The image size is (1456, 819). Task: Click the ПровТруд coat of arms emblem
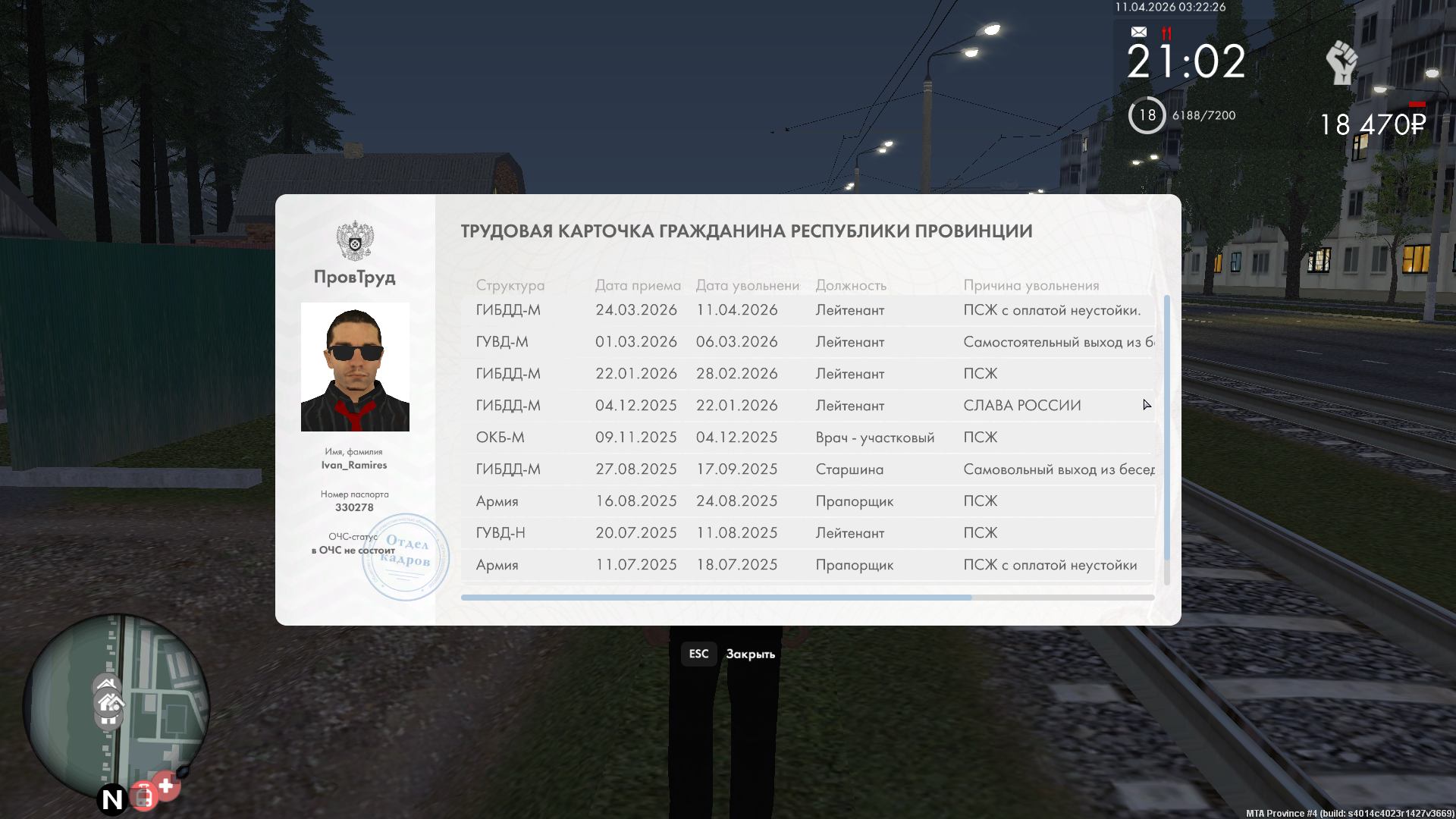(x=355, y=241)
